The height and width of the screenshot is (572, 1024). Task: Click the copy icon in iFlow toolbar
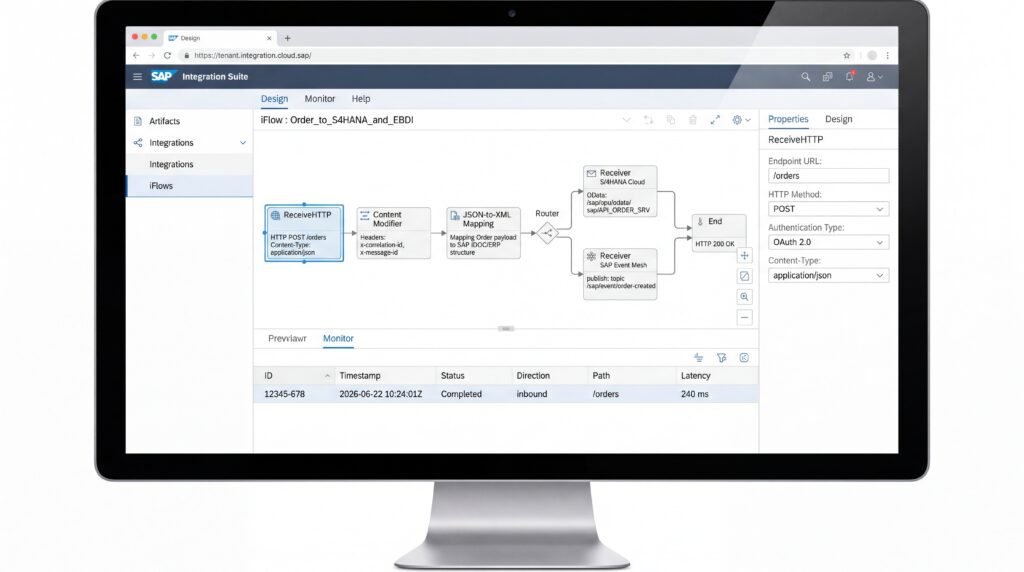pyautogui.click(x=671, y=120)
